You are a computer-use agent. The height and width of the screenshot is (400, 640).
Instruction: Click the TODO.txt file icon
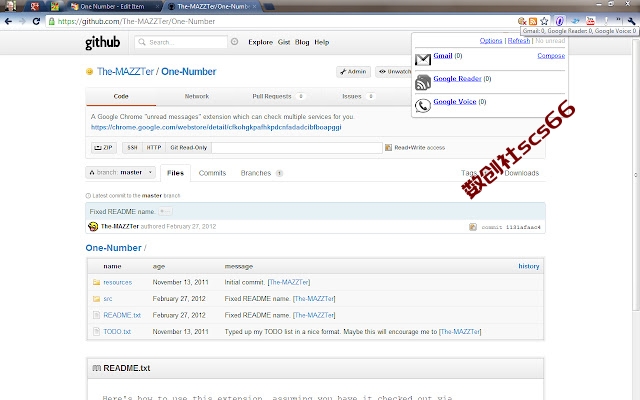click(x=96, y=331)
